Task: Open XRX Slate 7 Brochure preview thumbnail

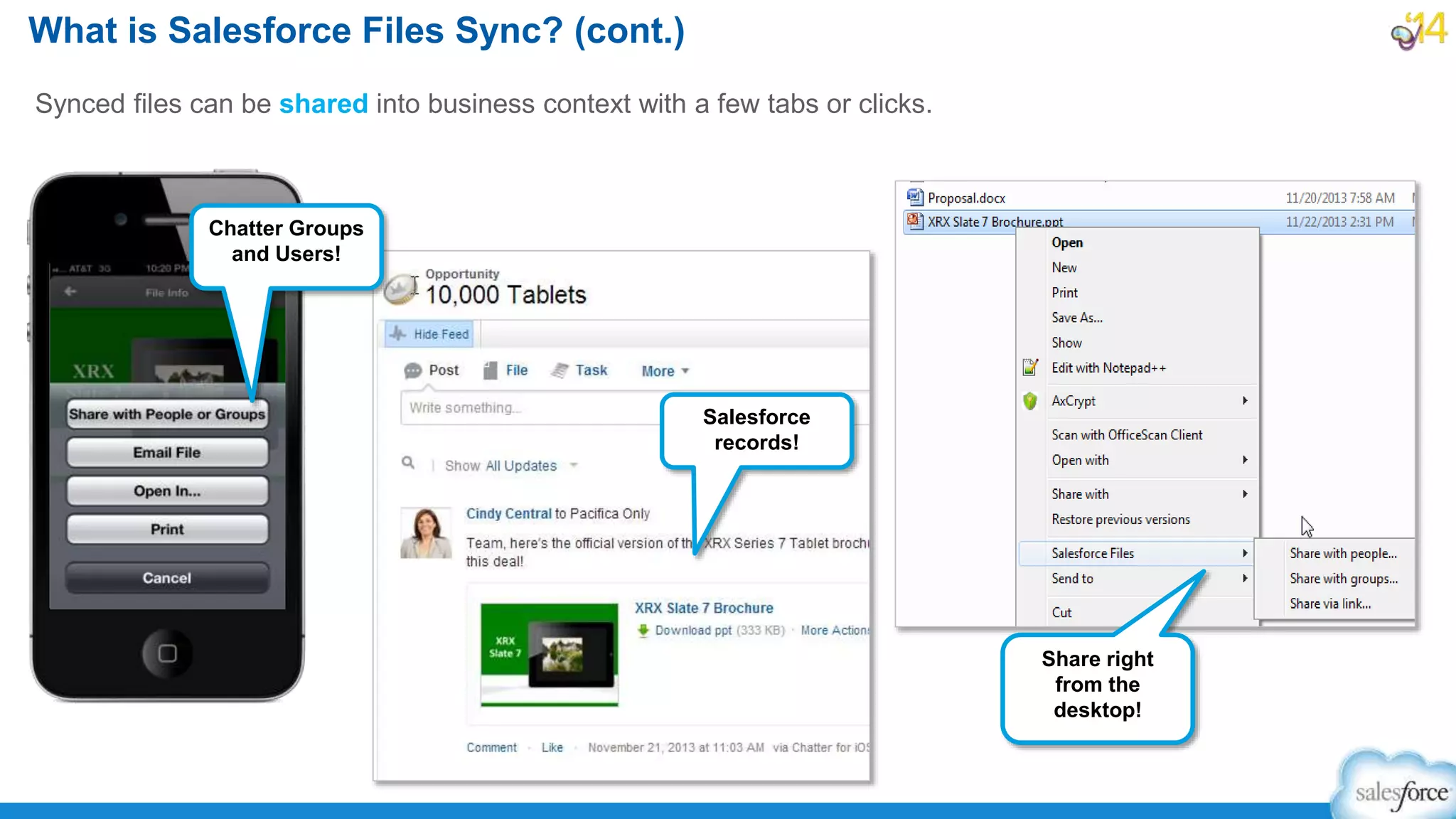Action: pyautogui.click(x=550, y=655)
